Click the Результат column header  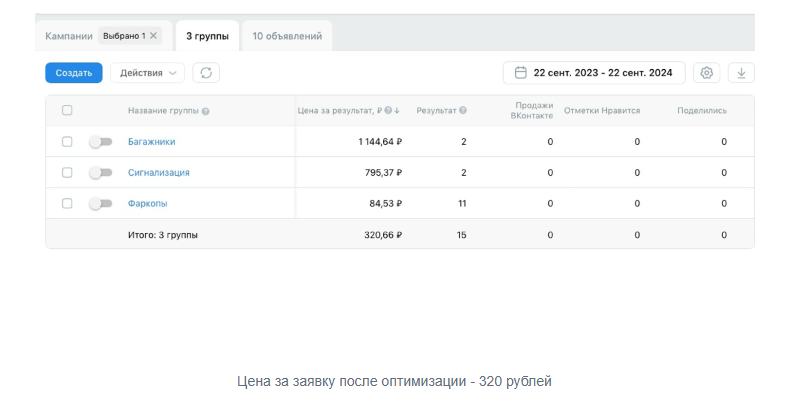pos(436,110)
